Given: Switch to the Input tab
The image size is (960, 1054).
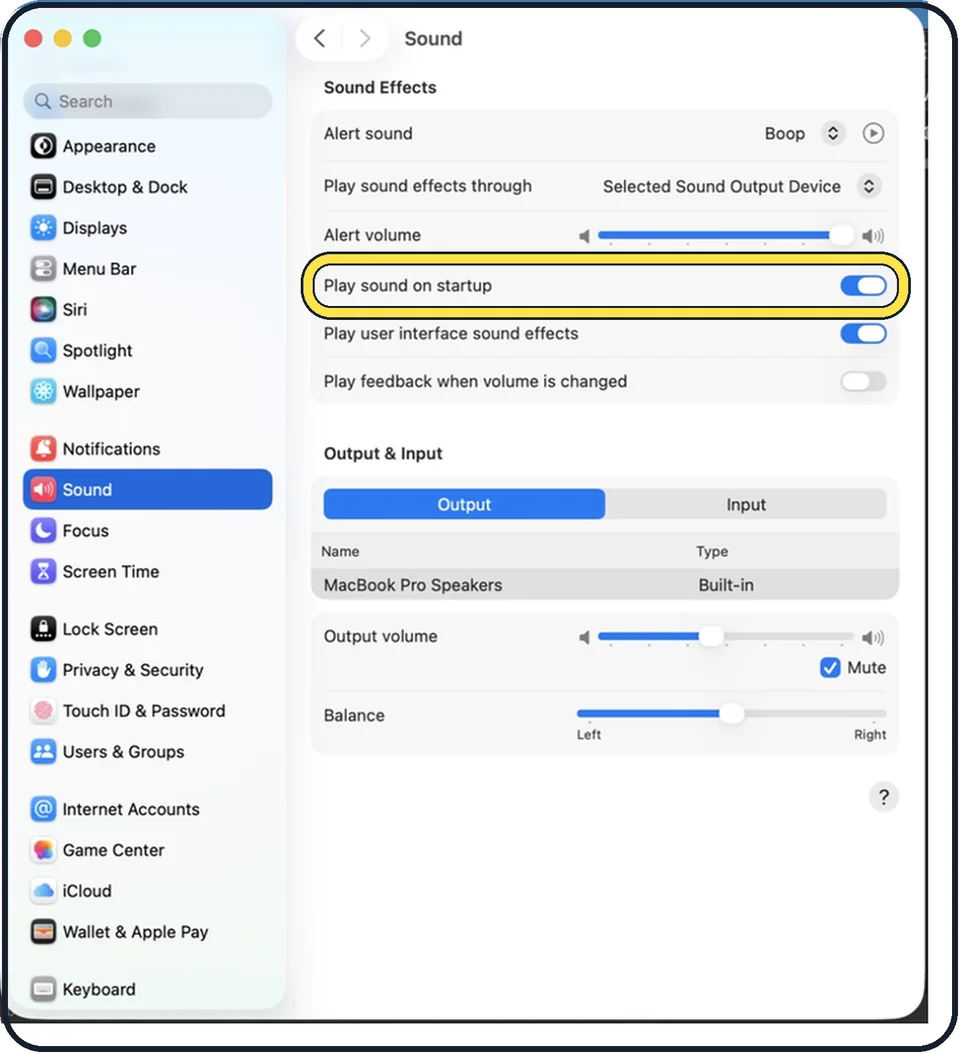Looking at the screenshot, I should click(x=746, y=504).
